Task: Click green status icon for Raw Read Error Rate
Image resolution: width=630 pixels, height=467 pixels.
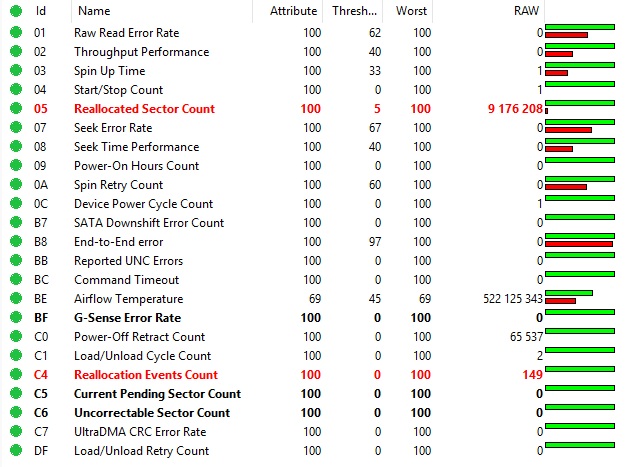Action: coord(15,33)
